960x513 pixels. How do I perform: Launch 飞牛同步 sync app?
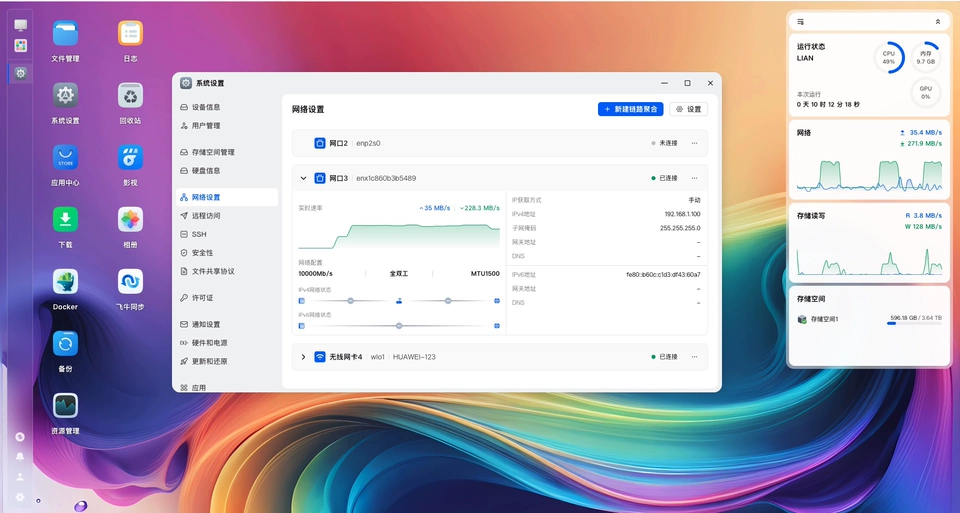click(130, 283)
